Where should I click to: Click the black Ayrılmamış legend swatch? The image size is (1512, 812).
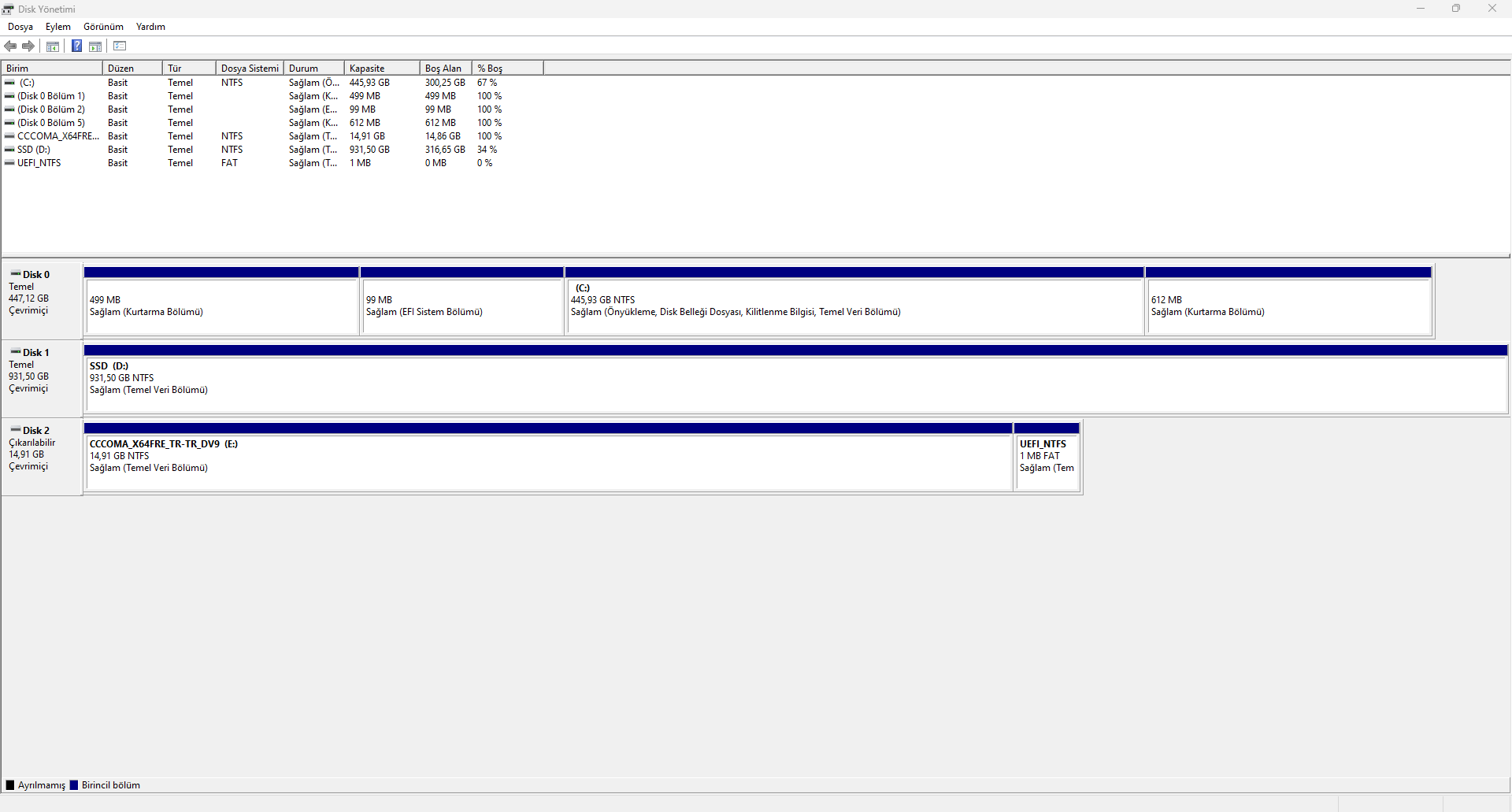[x=10, y=785]
